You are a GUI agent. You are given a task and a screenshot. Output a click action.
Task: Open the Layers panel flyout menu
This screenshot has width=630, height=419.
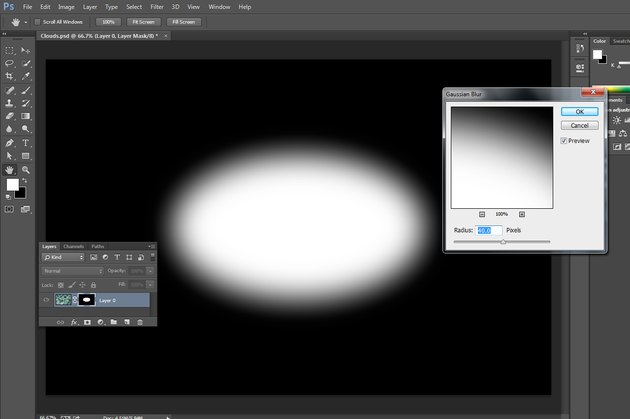pyautogui.click(x=151, y=246)
